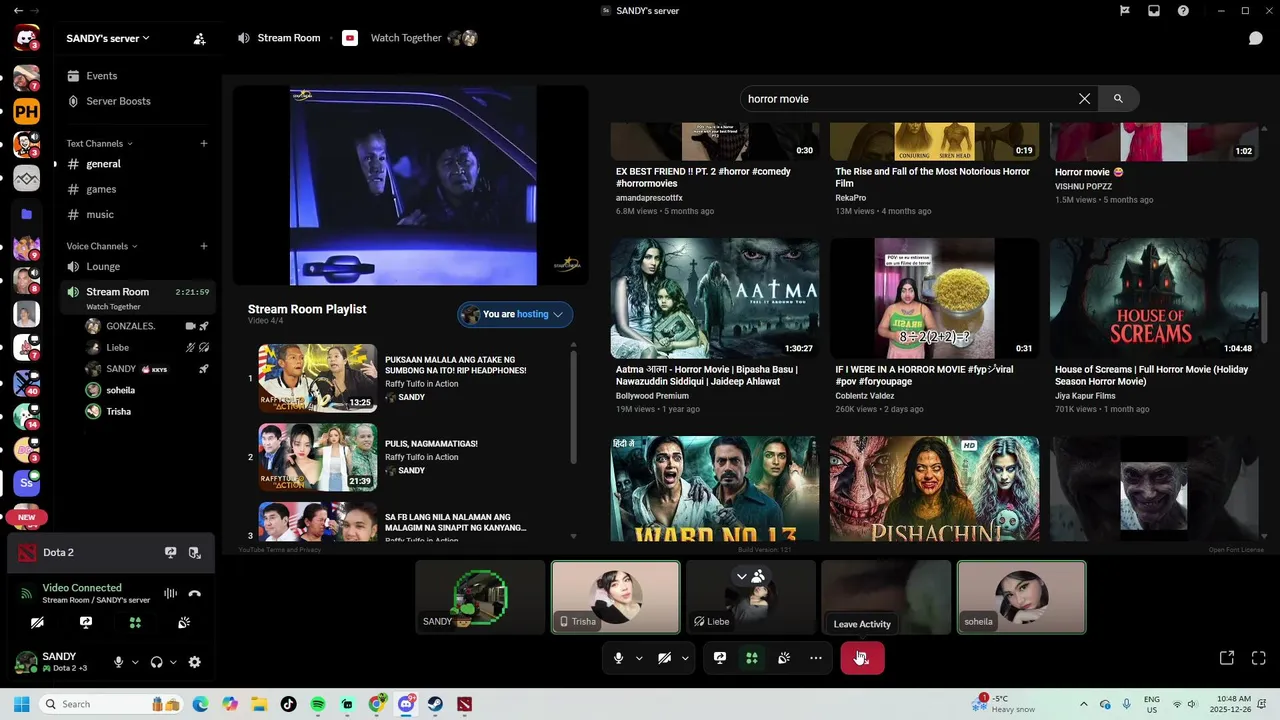Expand the SANDY's server name dropdown
This screenshot has height=720, width=1280.
pyautogui.click(x=146, y=38)
